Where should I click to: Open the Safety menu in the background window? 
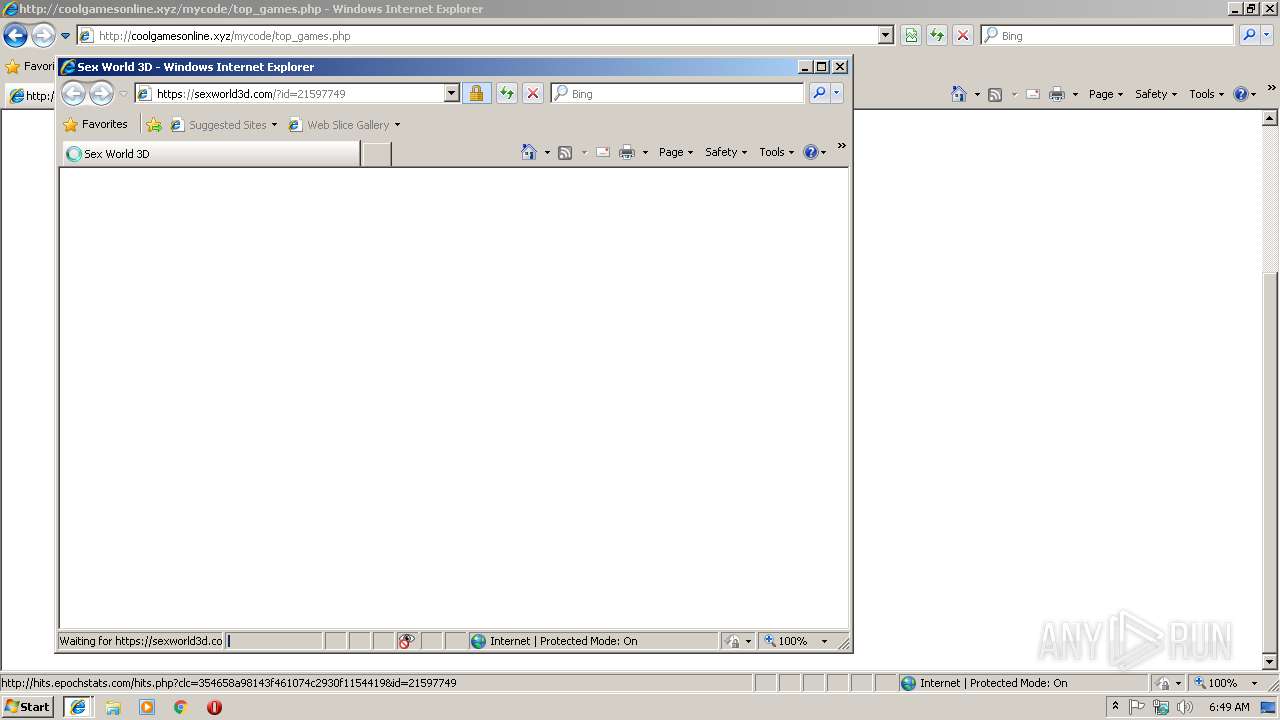1156,94
